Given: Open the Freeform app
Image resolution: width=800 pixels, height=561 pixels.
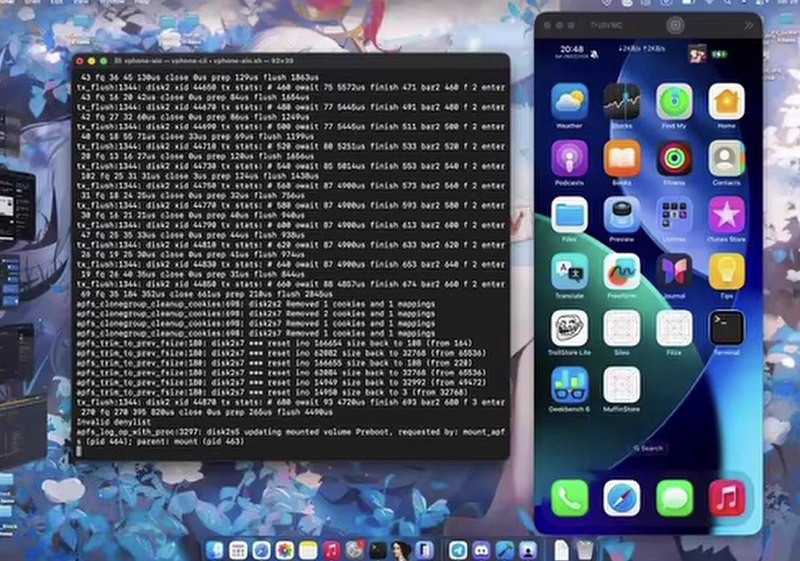Looking at the screenshot, I should click(x=621, y=271).
